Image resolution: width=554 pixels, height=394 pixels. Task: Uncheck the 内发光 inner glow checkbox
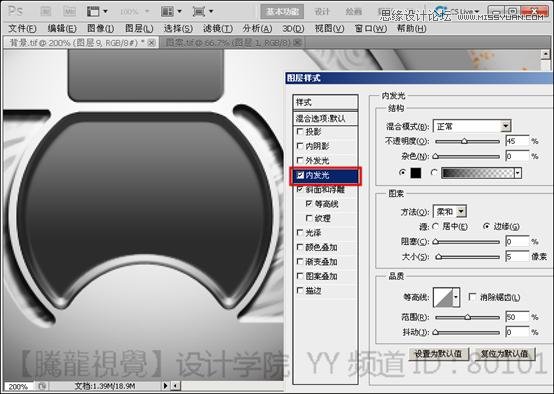(300, 175)
